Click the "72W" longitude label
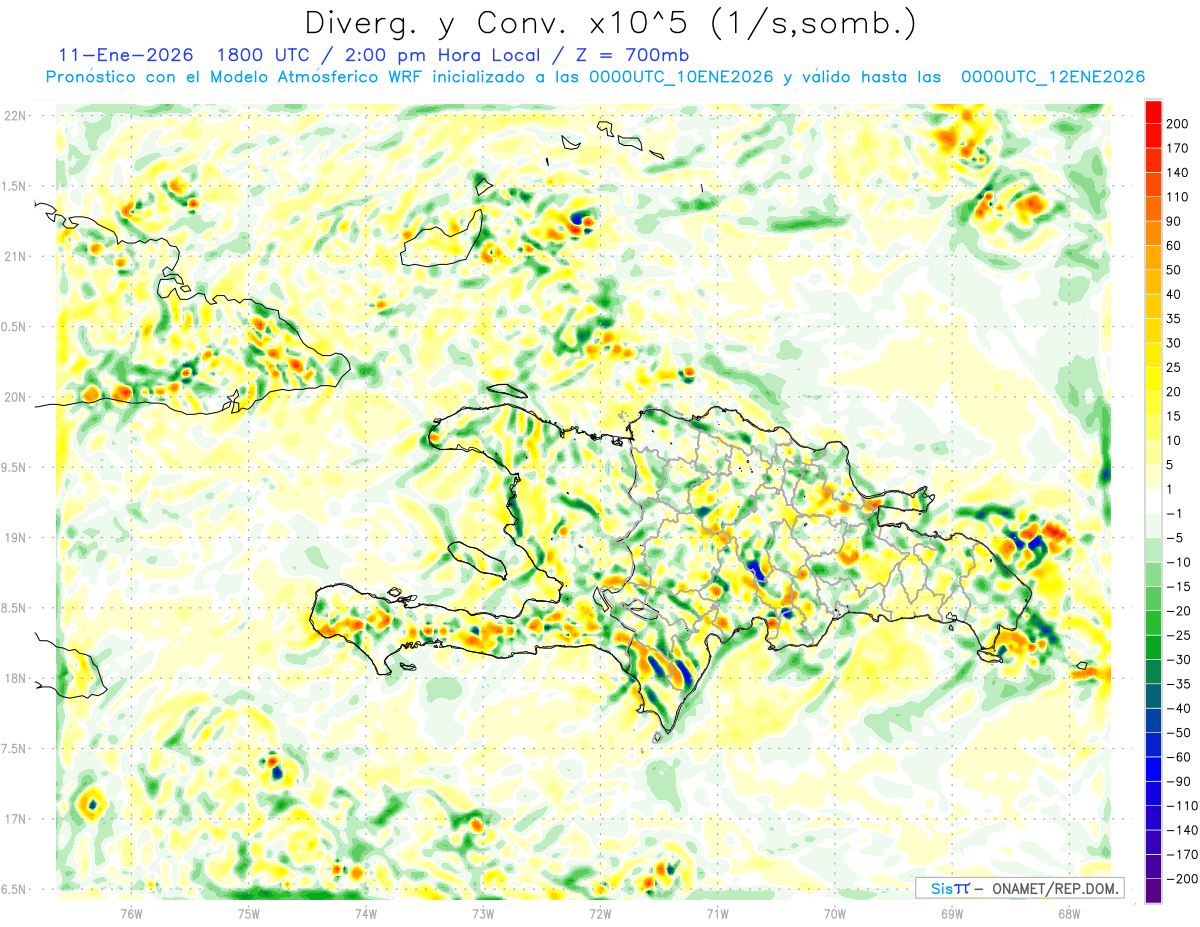Screen dimensions: 1200x927 (x=600, y=912)
